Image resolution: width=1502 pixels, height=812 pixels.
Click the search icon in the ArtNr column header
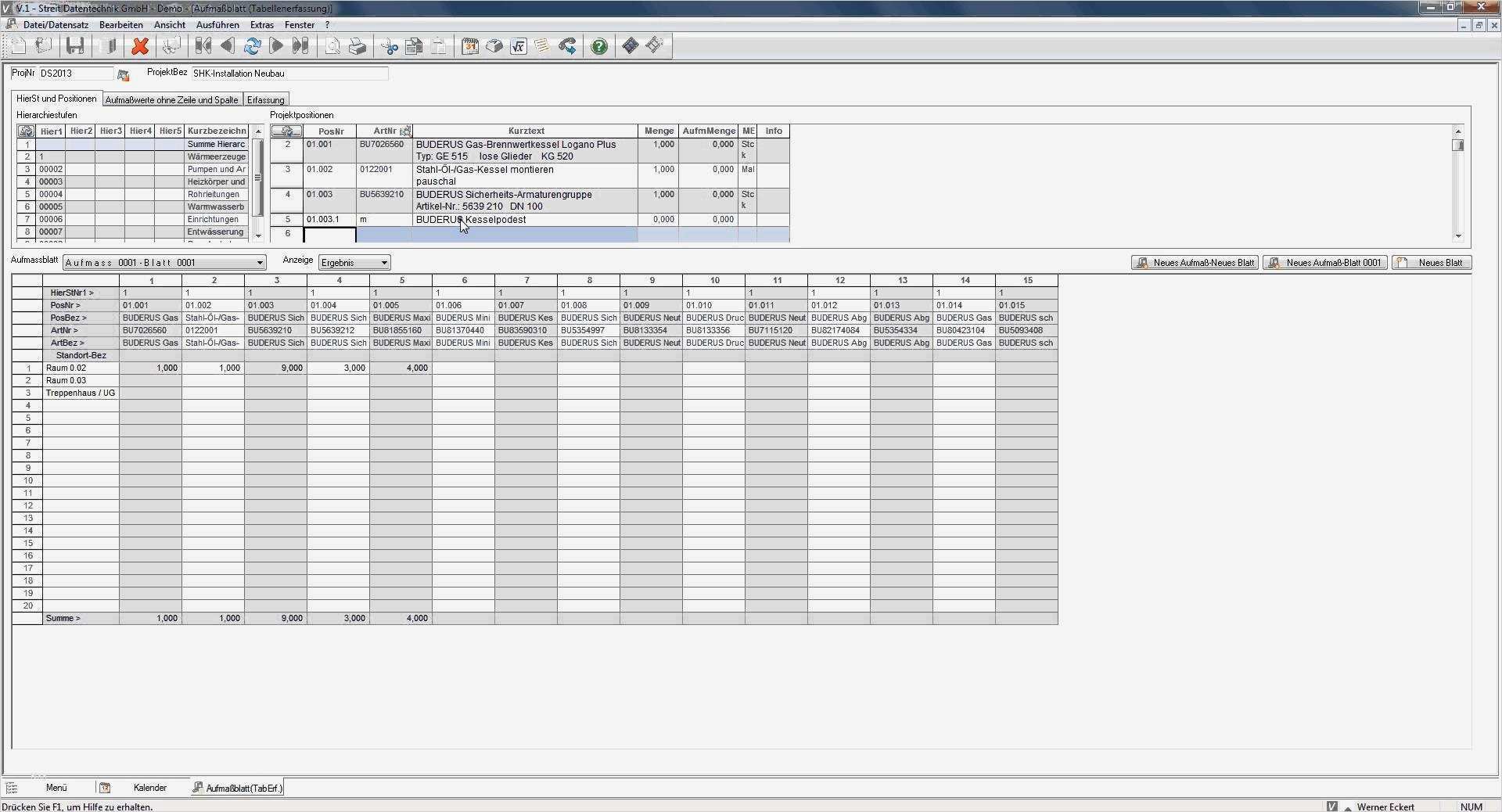click(405, 131)
